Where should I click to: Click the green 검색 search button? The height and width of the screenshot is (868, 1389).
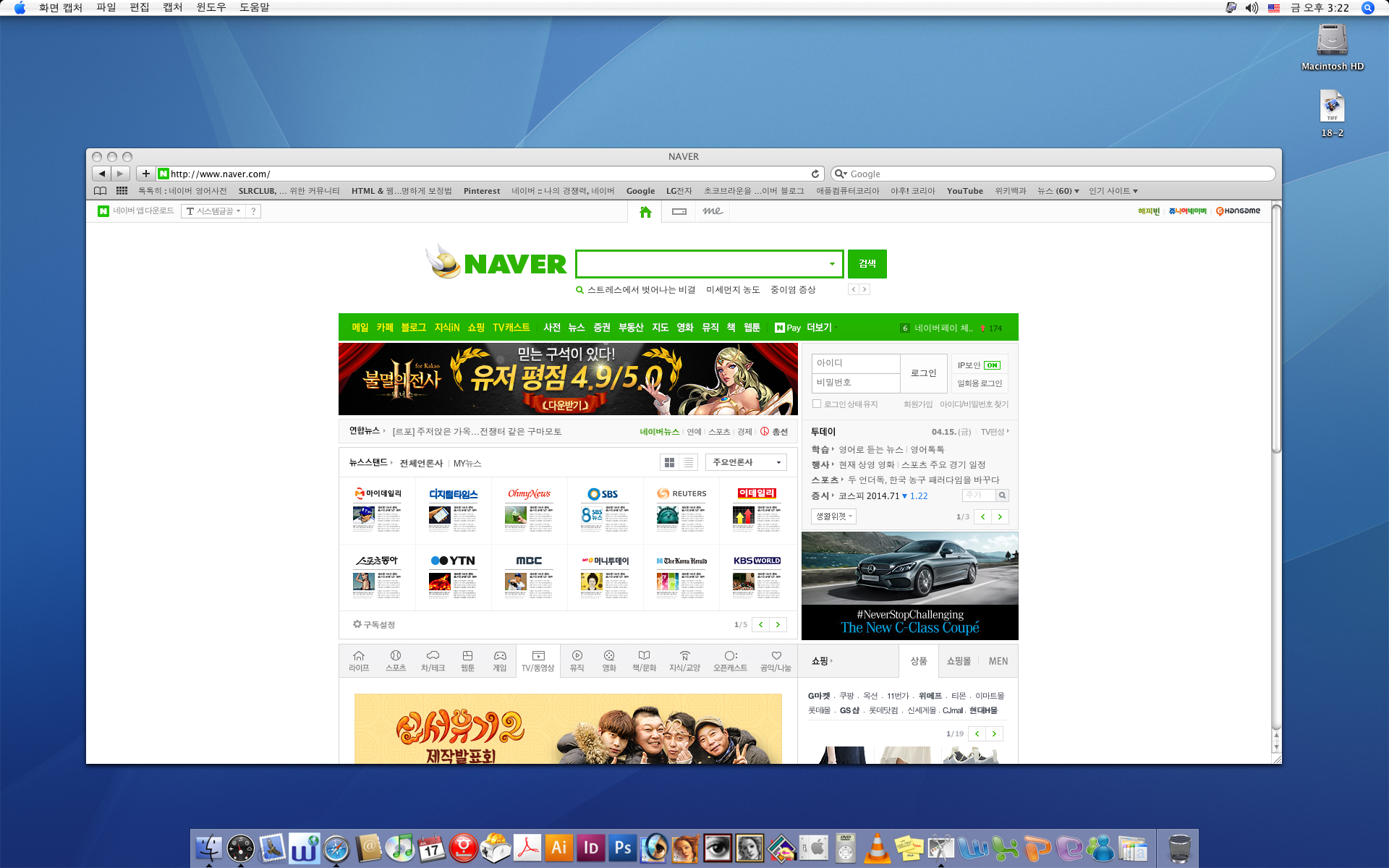point(867,264)
